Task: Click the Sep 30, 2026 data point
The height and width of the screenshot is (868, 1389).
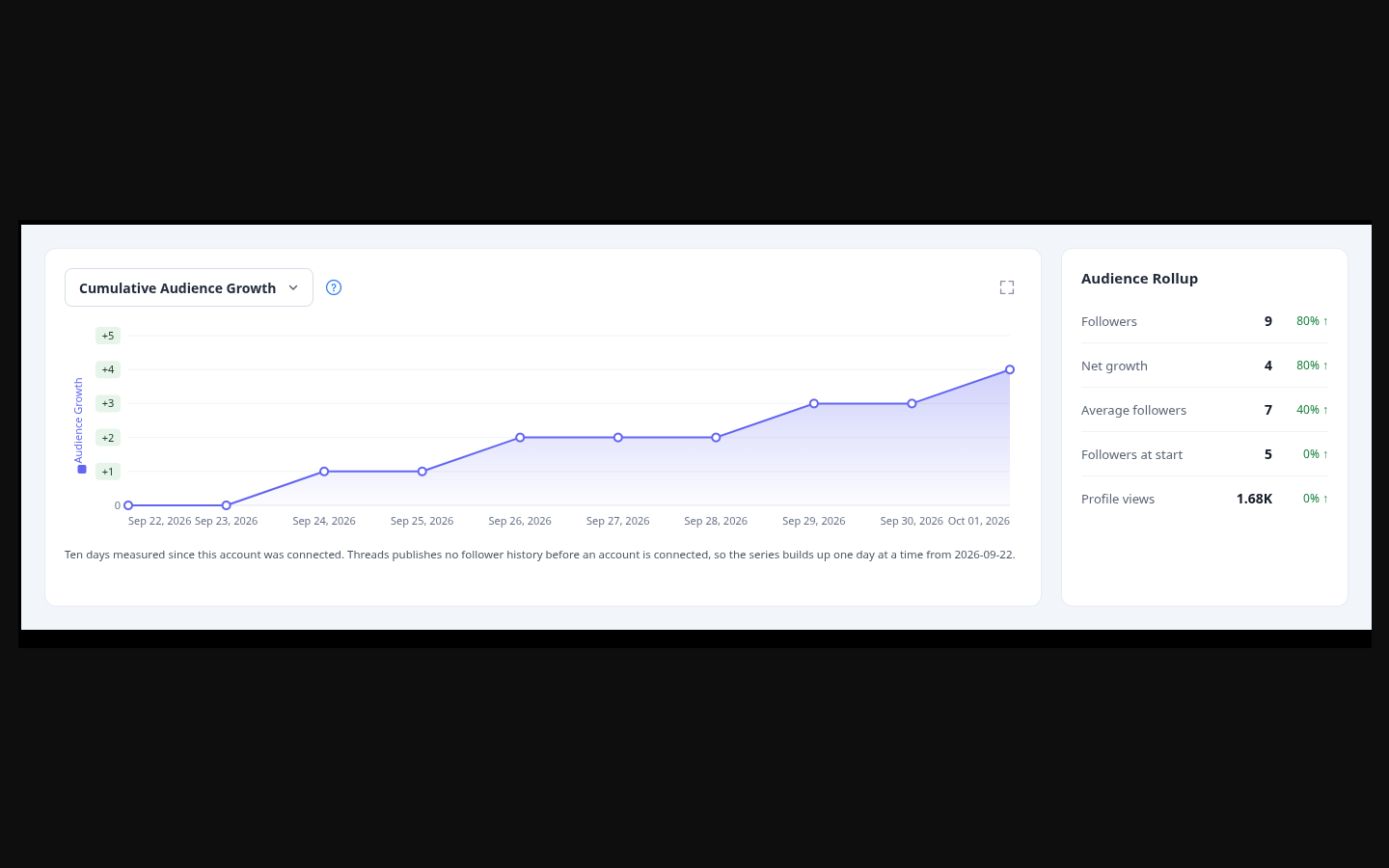Action: tap(912, 403)
